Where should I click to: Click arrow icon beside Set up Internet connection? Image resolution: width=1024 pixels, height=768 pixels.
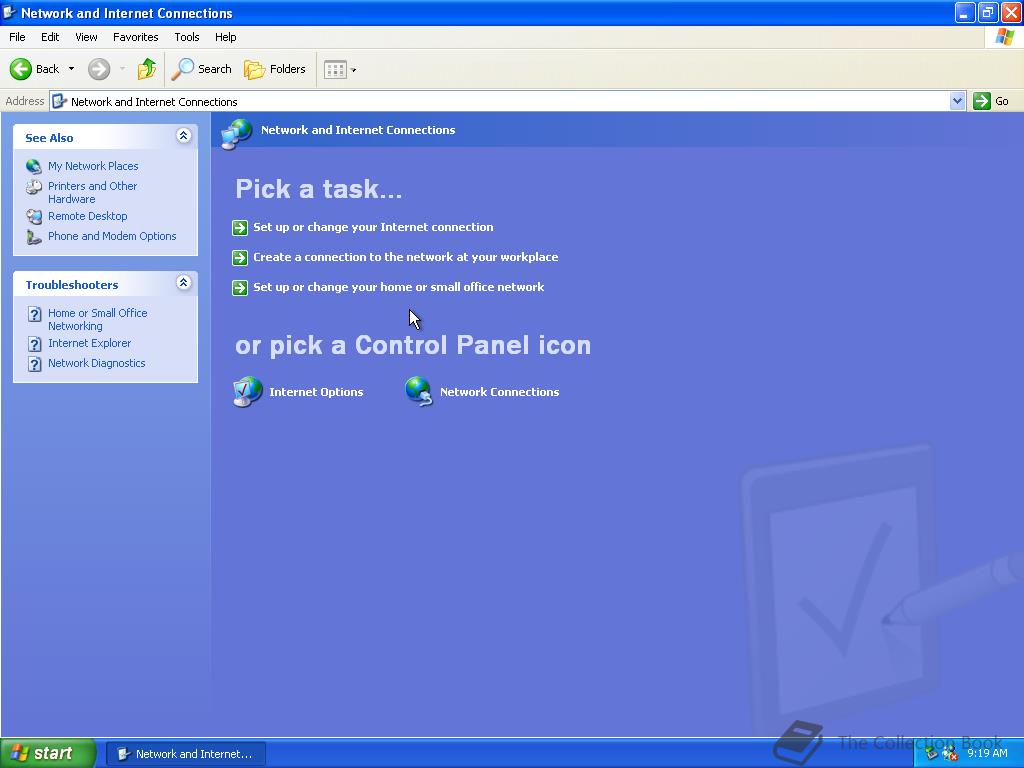click(240, 227)
